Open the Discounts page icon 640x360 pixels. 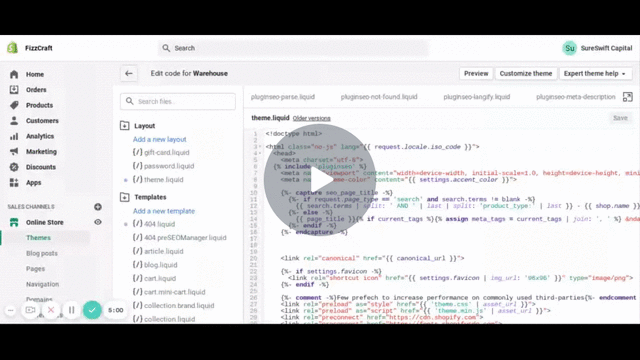14,167
